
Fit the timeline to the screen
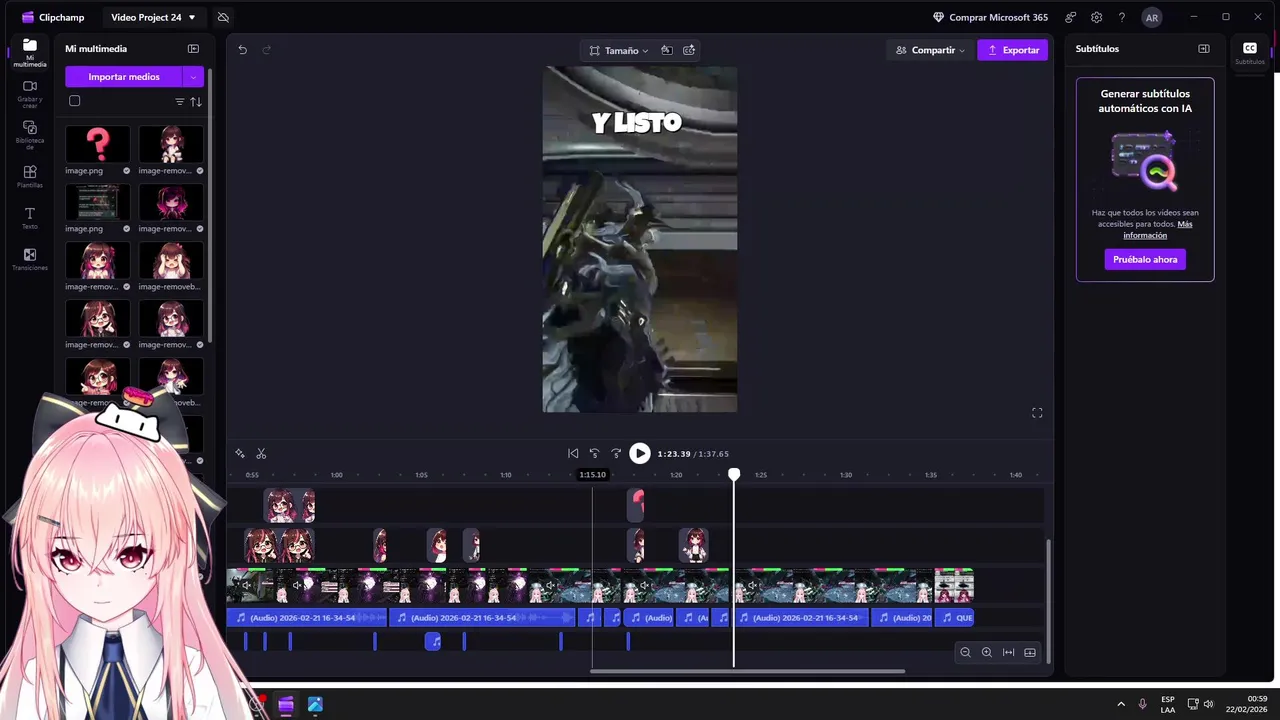click(1008, 652)
